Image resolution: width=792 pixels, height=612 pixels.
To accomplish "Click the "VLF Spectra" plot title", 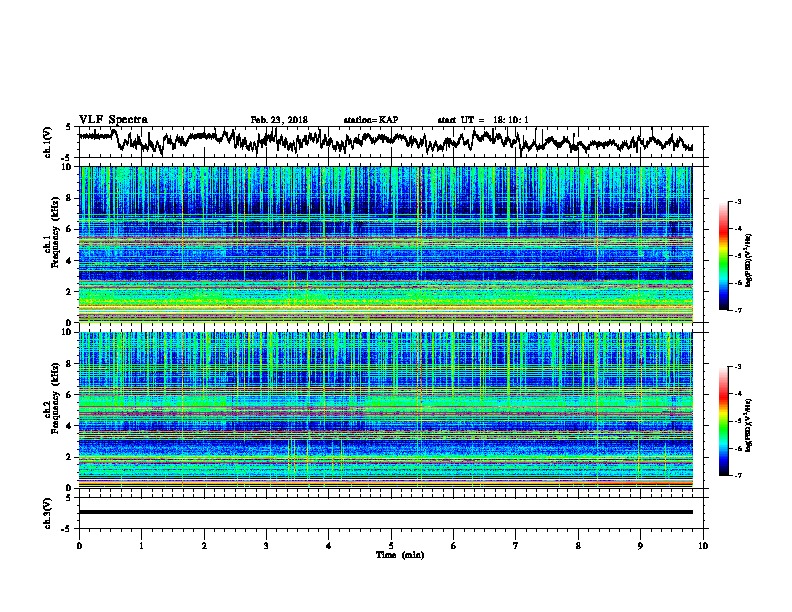I will coord(113,120).
